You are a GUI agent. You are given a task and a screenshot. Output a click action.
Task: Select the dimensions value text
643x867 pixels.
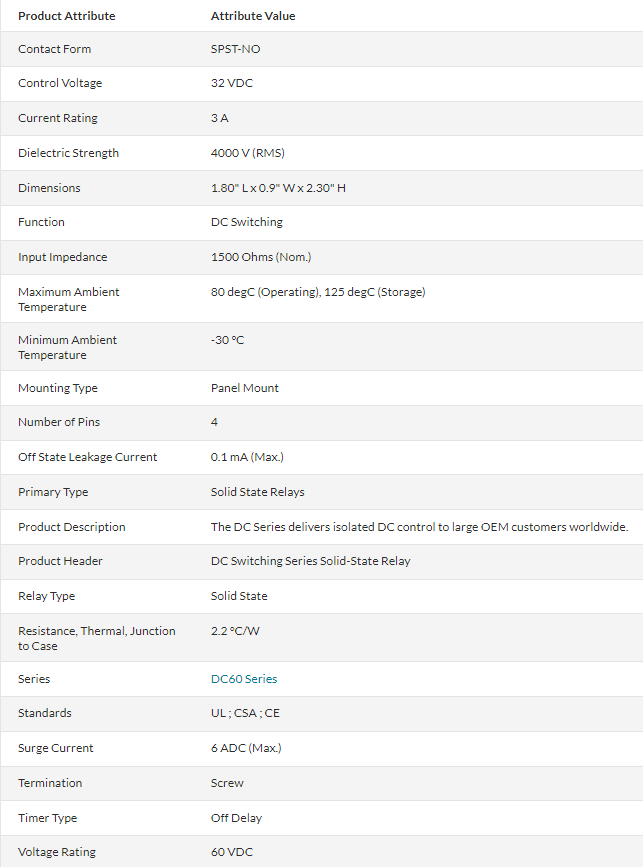[x=278, y=188]
